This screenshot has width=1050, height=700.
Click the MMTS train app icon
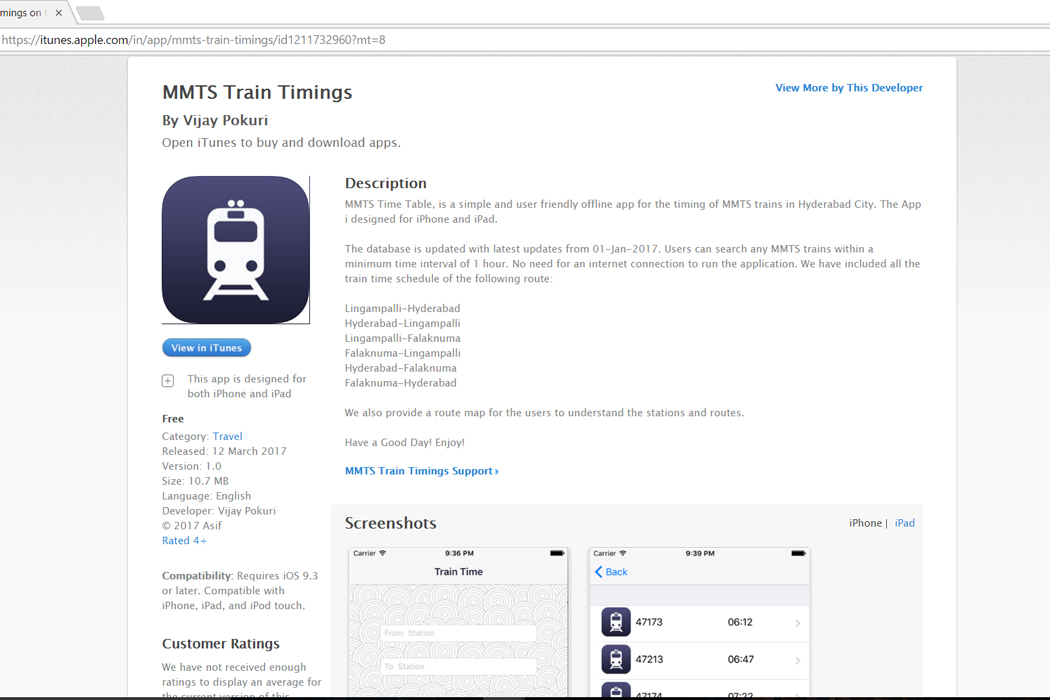pyautogui.click(x=236, y=250)
